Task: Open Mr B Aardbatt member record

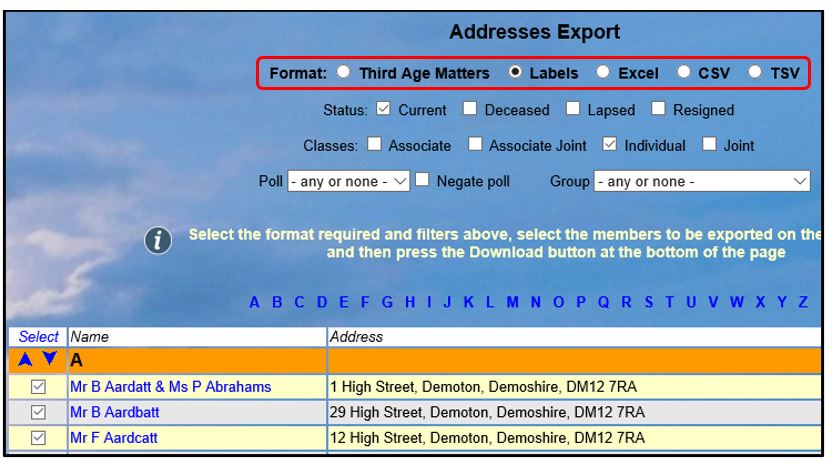Action: coord(114,412)
